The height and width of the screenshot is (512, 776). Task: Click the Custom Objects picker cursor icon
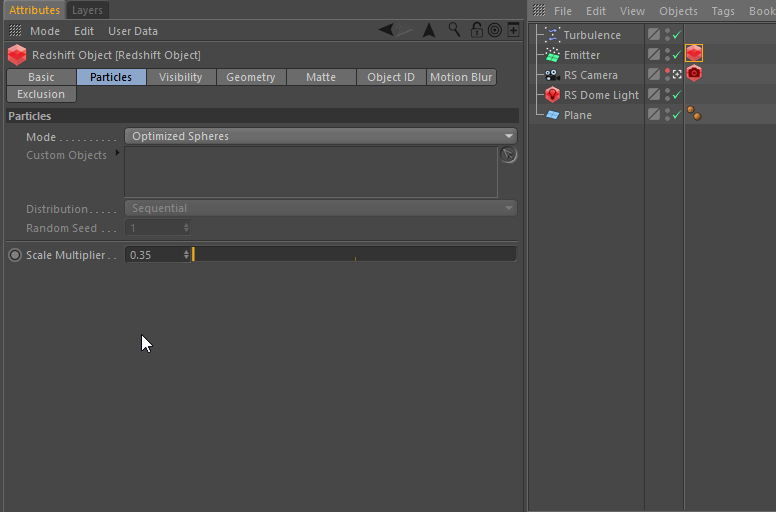508,155
